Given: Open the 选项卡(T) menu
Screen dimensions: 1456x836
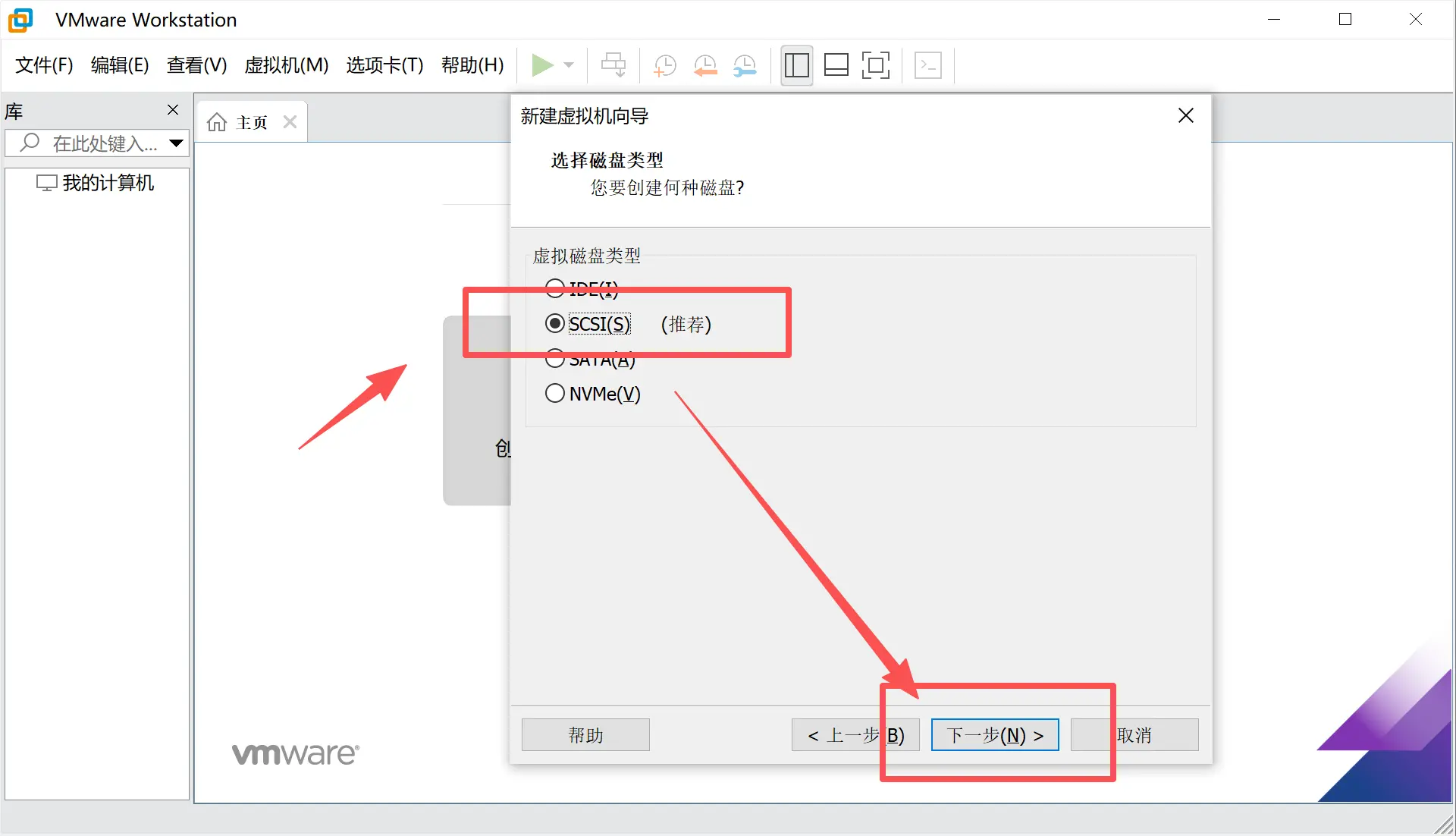Looking at the screenshot, I should pyautogui.click(x=384, y=65).
